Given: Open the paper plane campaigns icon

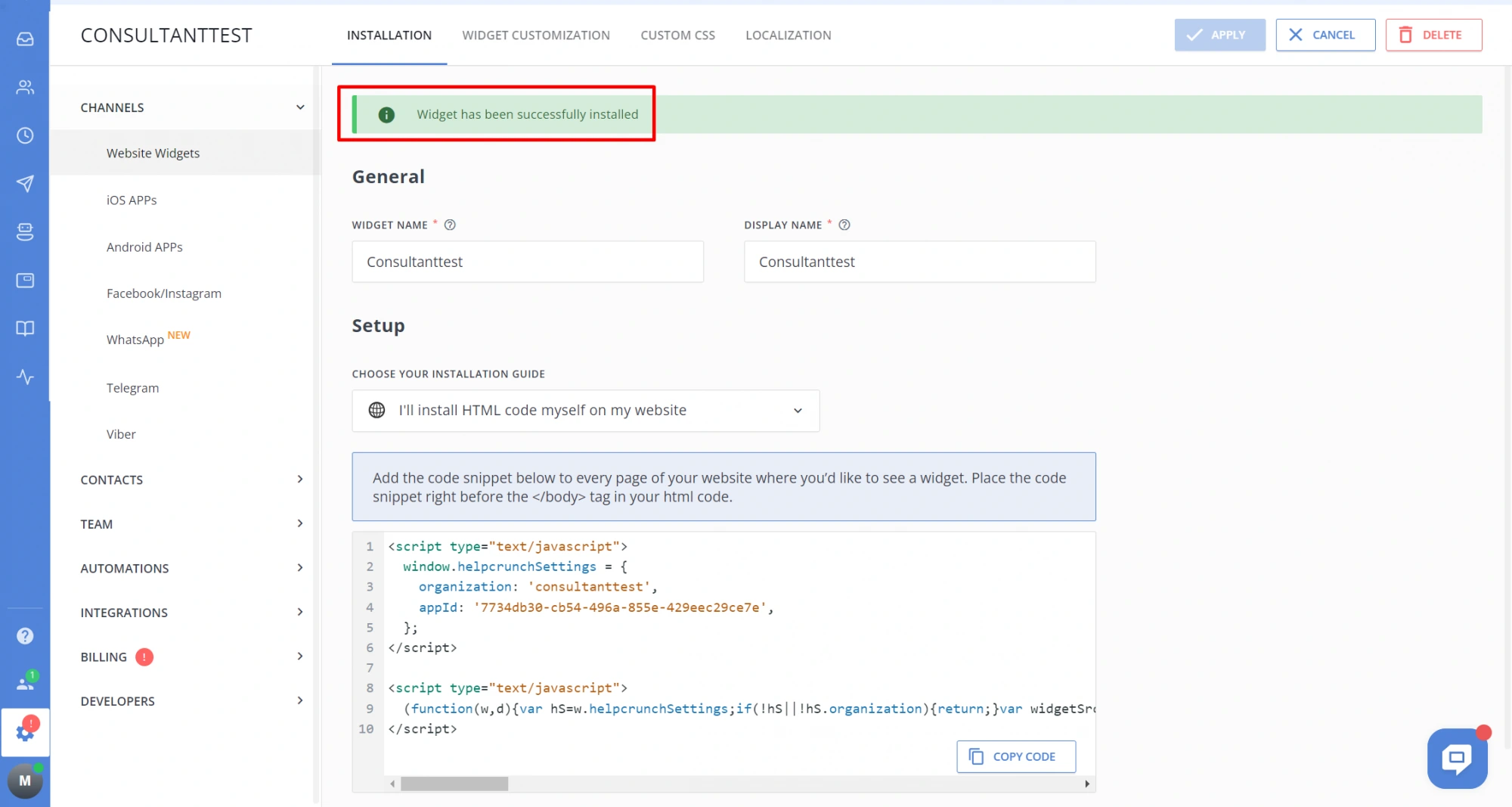Looking at the screenshot, I should pyautogui.click(x=25, y=184).
